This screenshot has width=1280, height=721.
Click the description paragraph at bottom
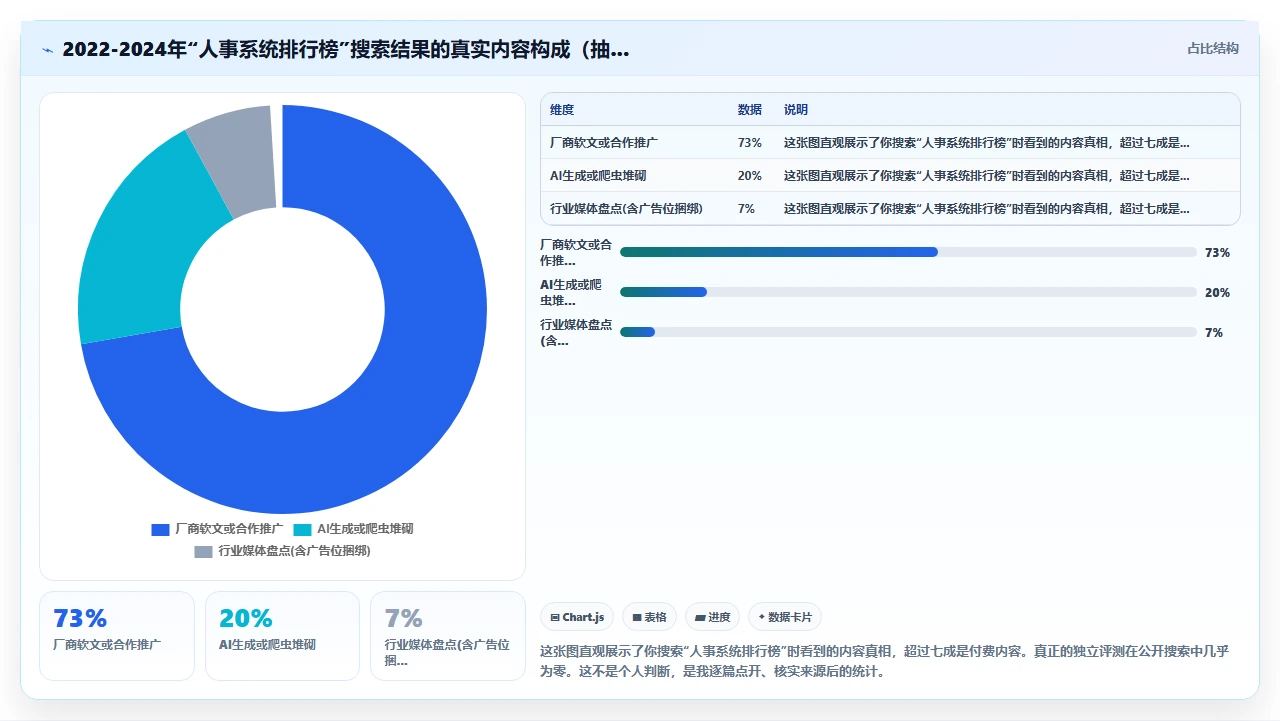coord(884,661)
